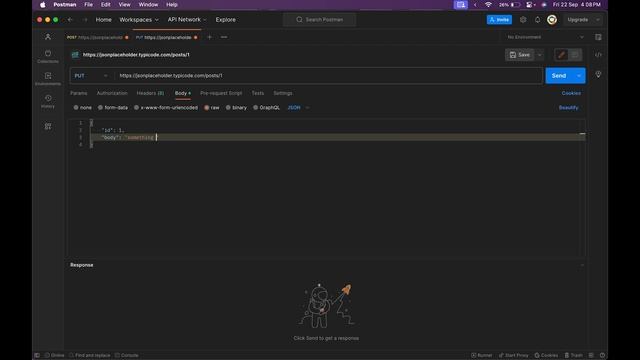Switch to the Tests tab
The height and width of the screenshot is (360, 640).
(258, 93)
